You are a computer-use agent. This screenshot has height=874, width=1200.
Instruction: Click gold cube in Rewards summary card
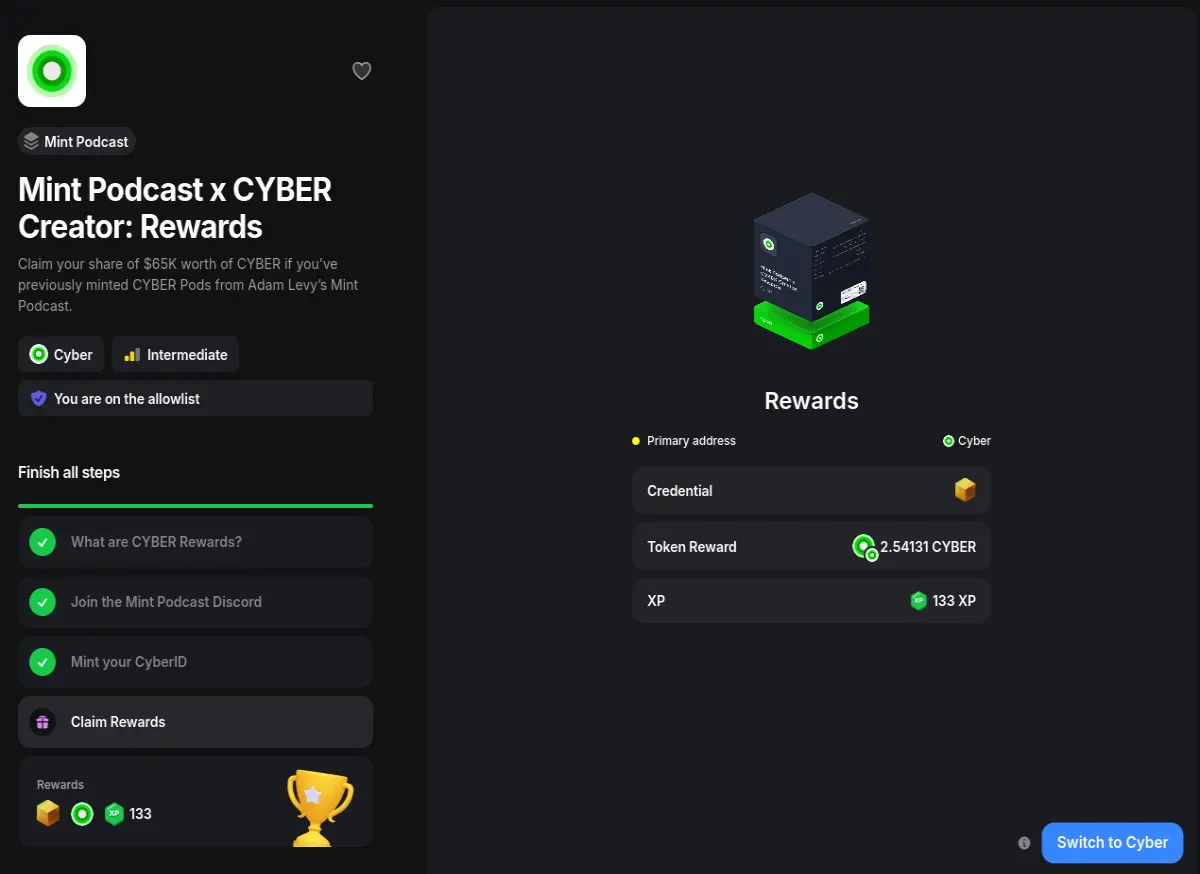tap(48, 814)
